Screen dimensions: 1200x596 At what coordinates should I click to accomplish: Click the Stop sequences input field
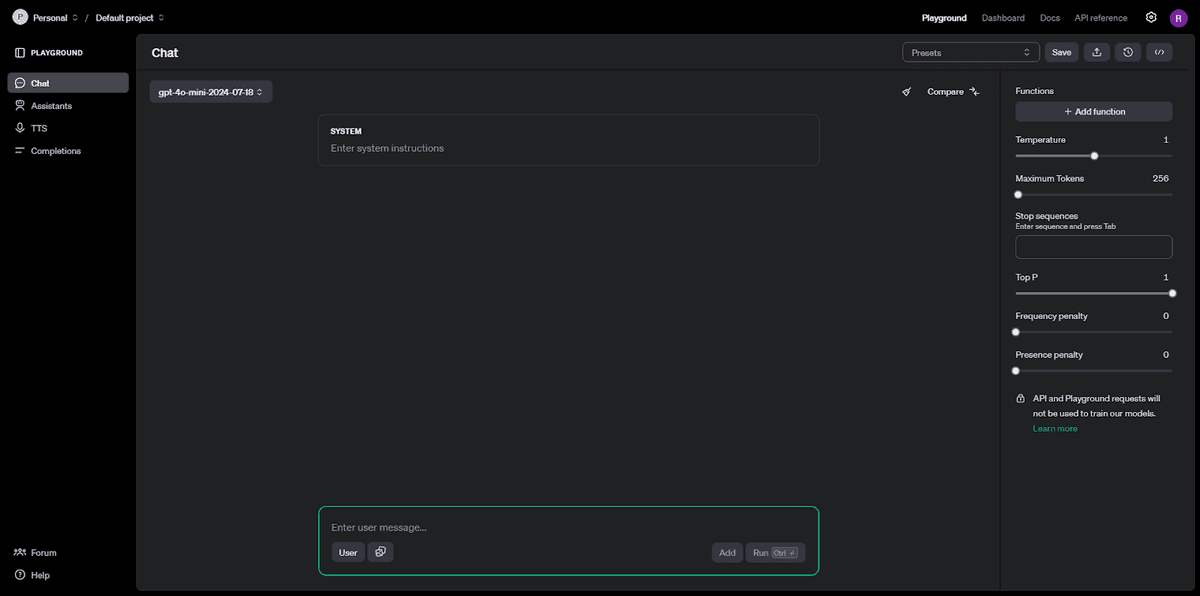click(1094, 247)
